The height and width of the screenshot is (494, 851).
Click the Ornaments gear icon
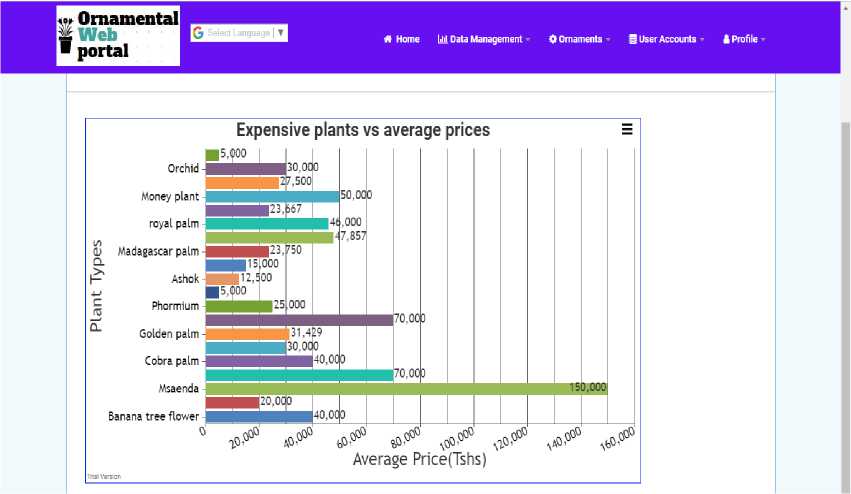(x=553, y=40)
